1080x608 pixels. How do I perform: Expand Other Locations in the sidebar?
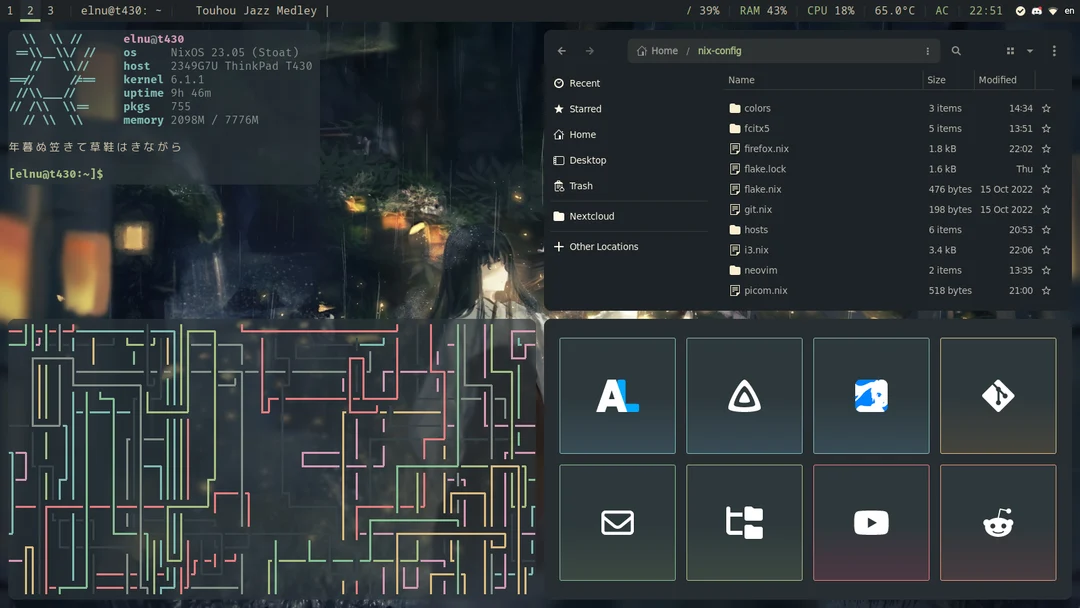click(x=604, y=246)
